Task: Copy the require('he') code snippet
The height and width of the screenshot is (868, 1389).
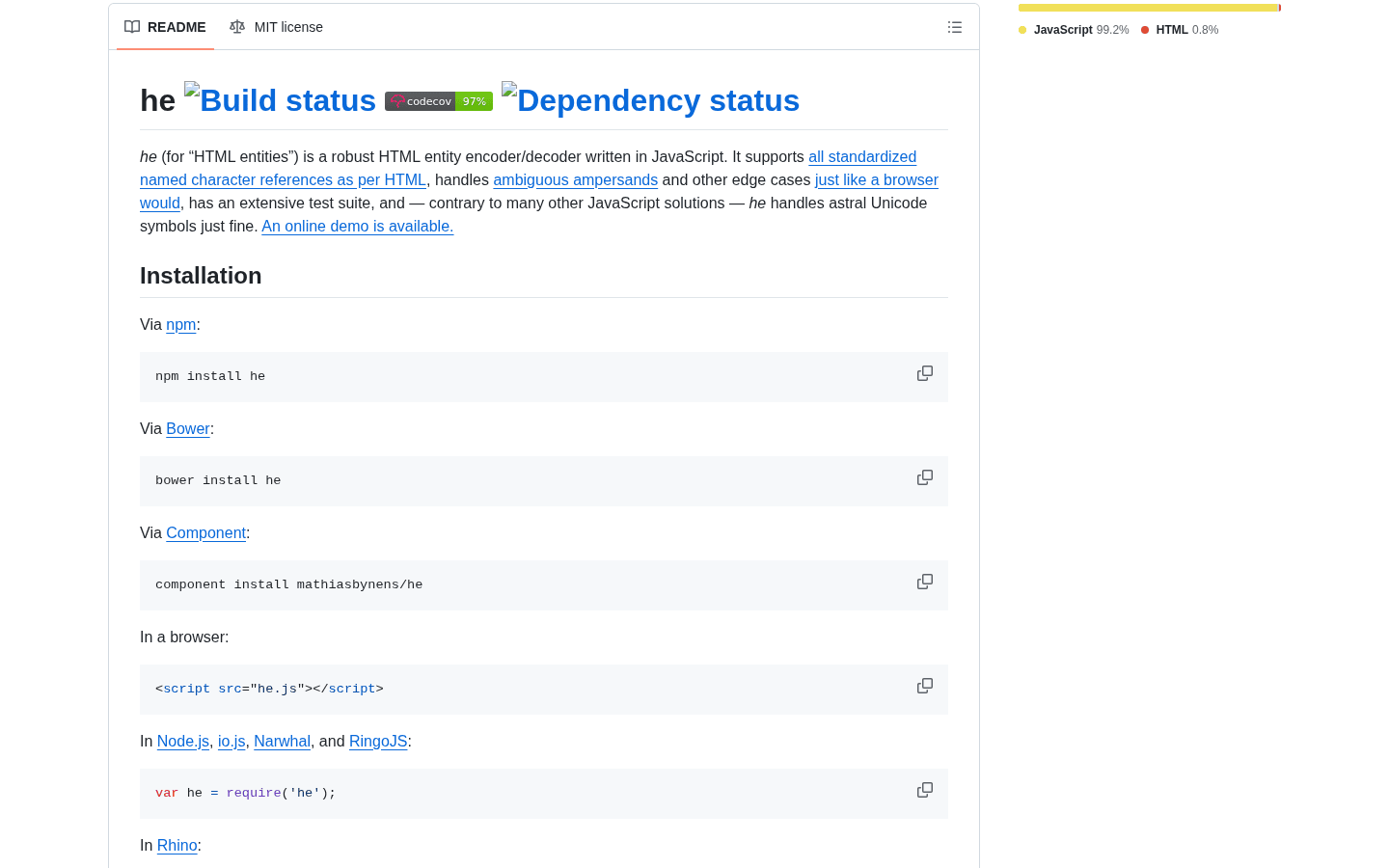Action: pyautogui.click(x=925, y=790)
